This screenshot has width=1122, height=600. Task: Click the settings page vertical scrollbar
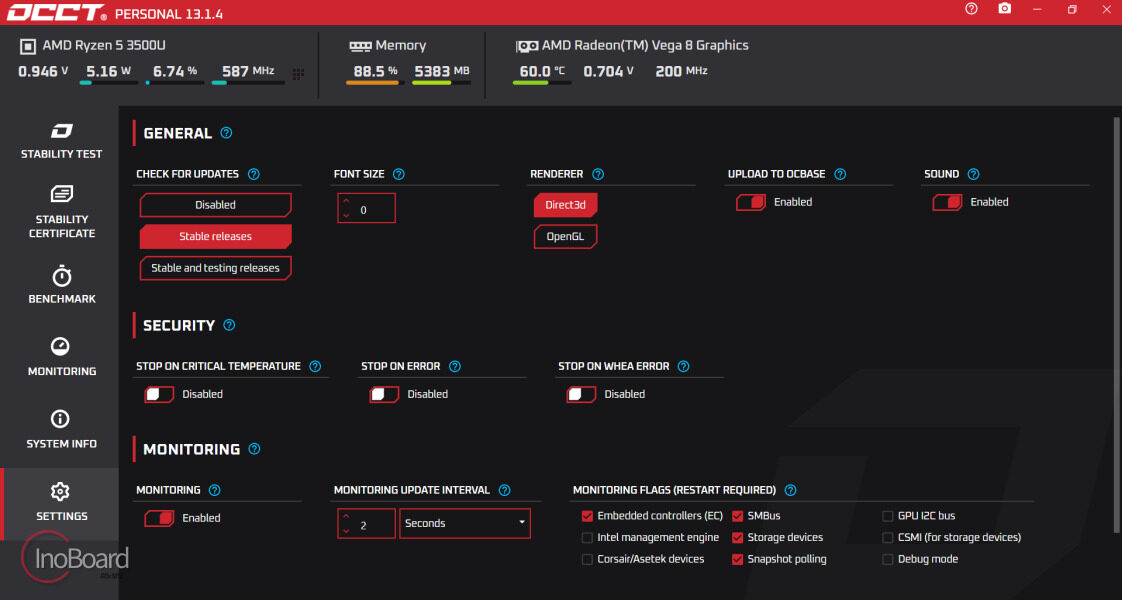(x=1116, y=325)
